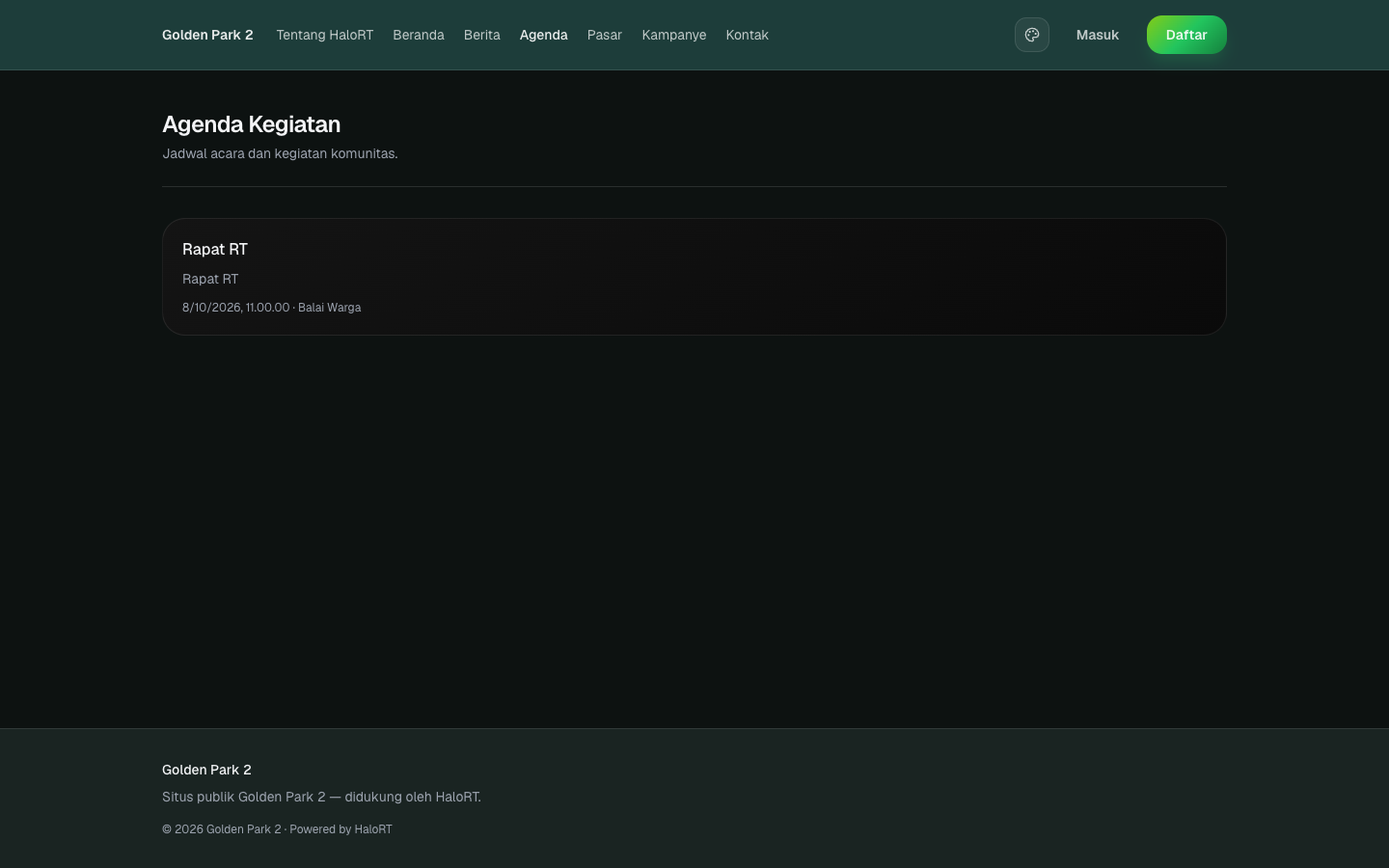Click the Agenda Kegiatan heading

(251, 124)
